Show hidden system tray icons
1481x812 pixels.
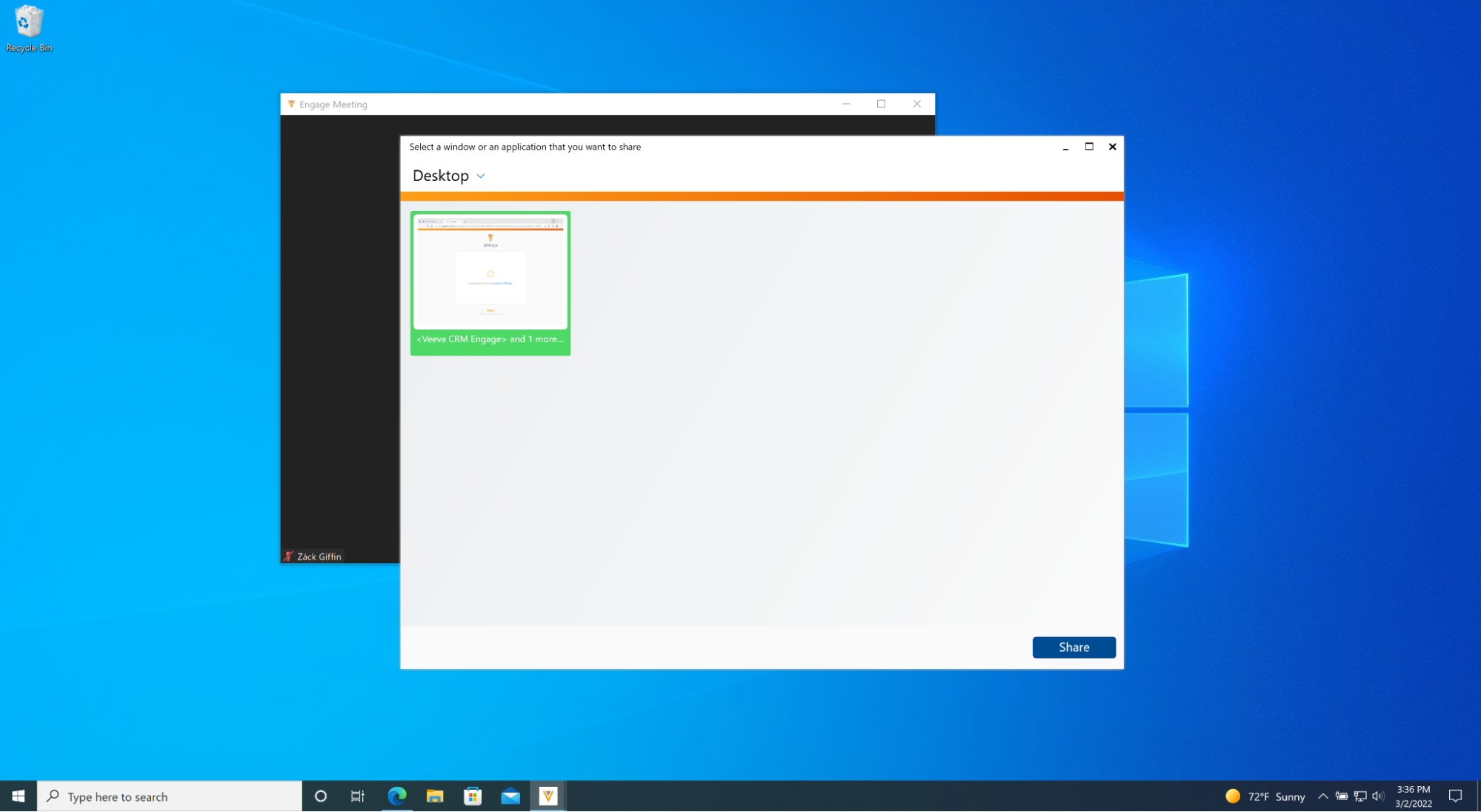[x=1322, y=796]
